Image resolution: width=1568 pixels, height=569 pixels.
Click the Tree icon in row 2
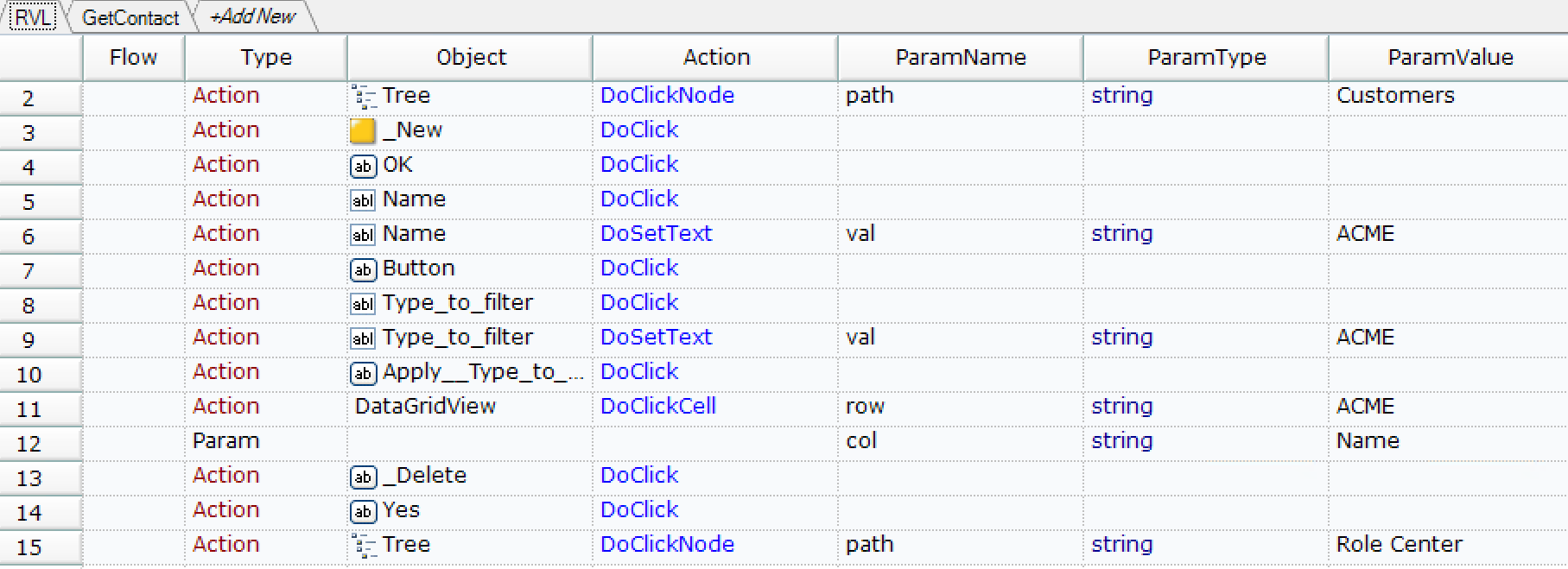363,97
